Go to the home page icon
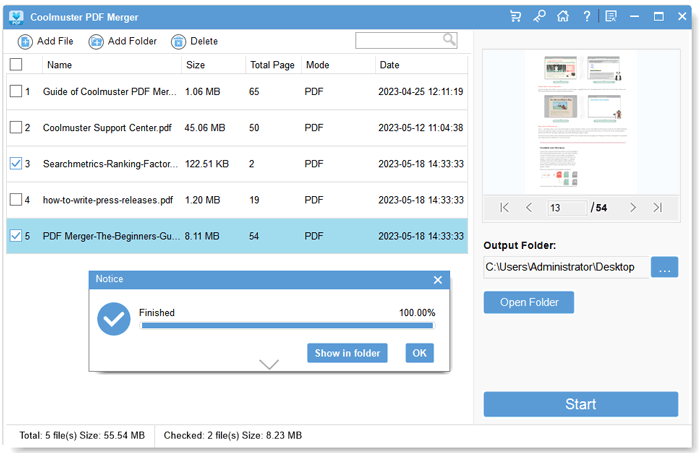The height and width of the screenshot is (453, 700). (x=563, y=17)
